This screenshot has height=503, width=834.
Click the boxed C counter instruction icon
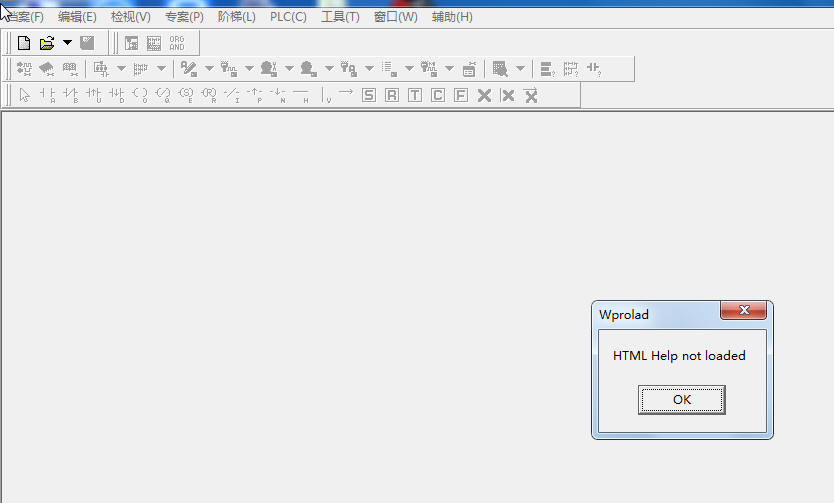tap(438, 95)
